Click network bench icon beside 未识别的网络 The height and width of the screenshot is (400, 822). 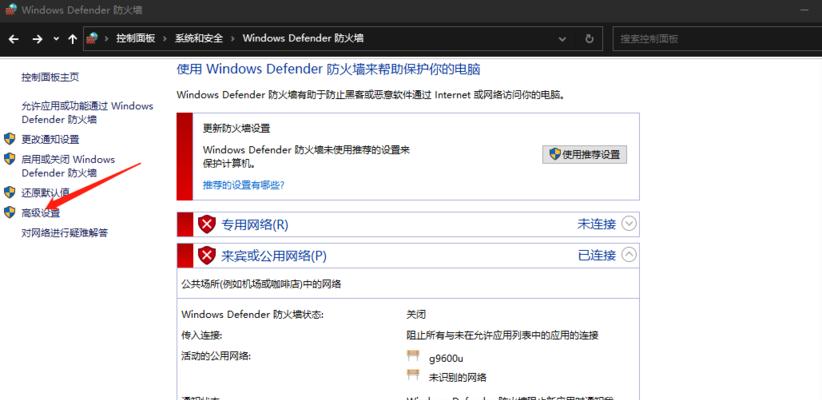tap(413, 374)
